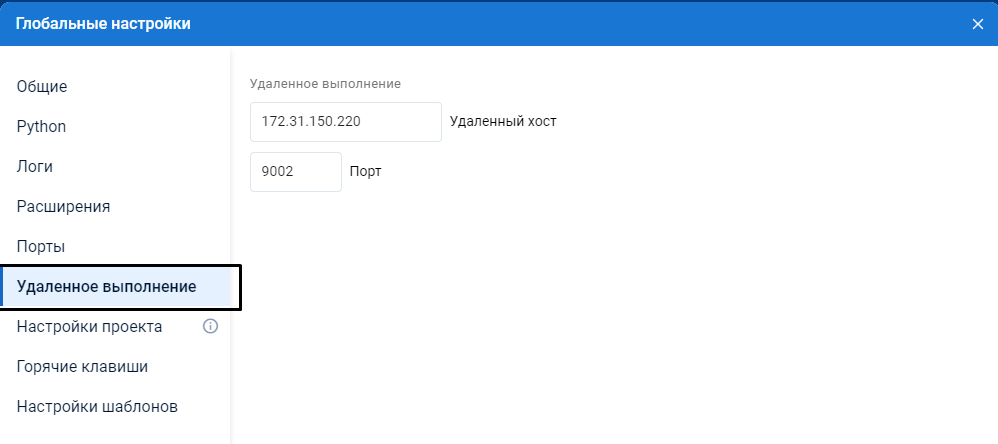Click the Удаленное выполнение heading in the panel
The width and height of the screenshot is (998, 444).
[x=325, y=84]
